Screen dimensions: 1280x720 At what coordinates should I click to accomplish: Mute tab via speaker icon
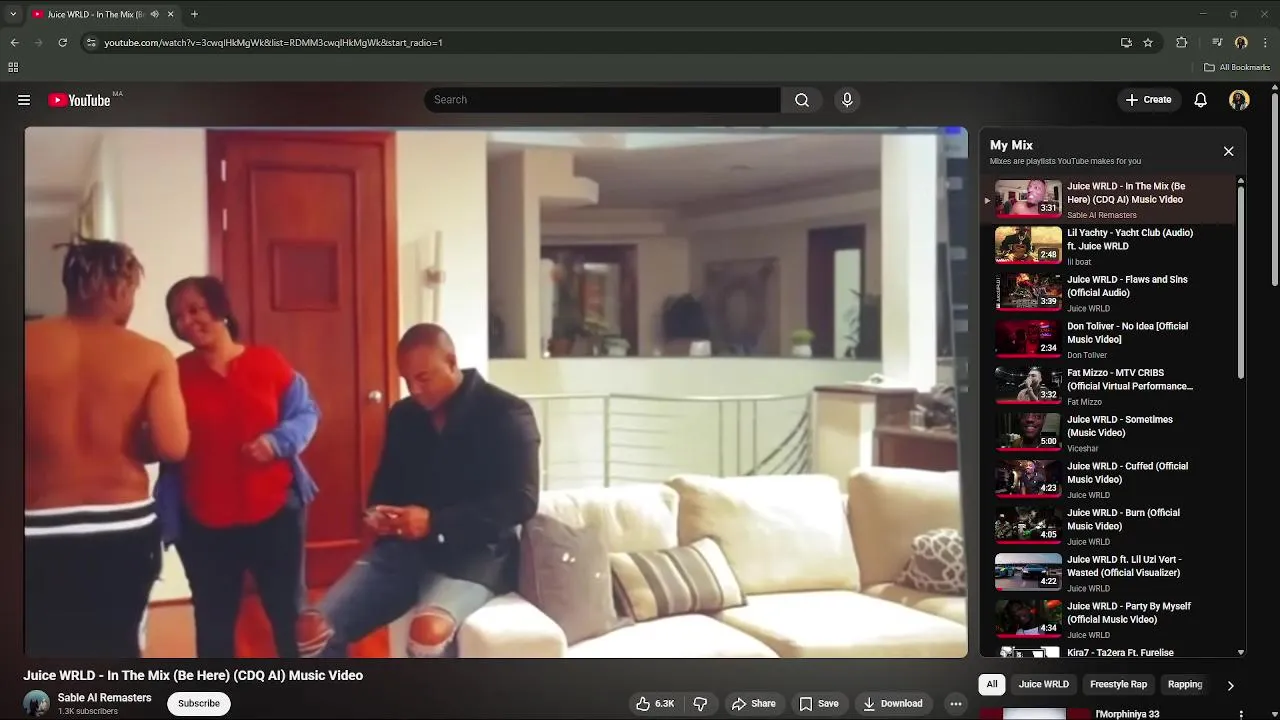(154, 14)
